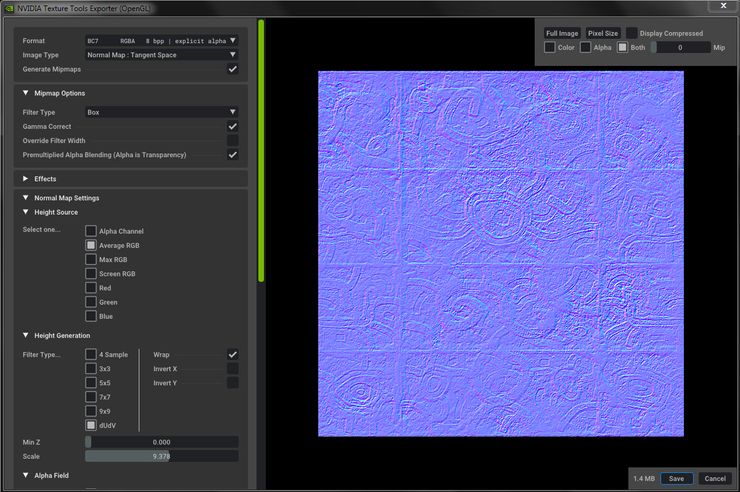The image size is (740, 492).
Task: Enable the Invert X option
Action: (232, 368)
